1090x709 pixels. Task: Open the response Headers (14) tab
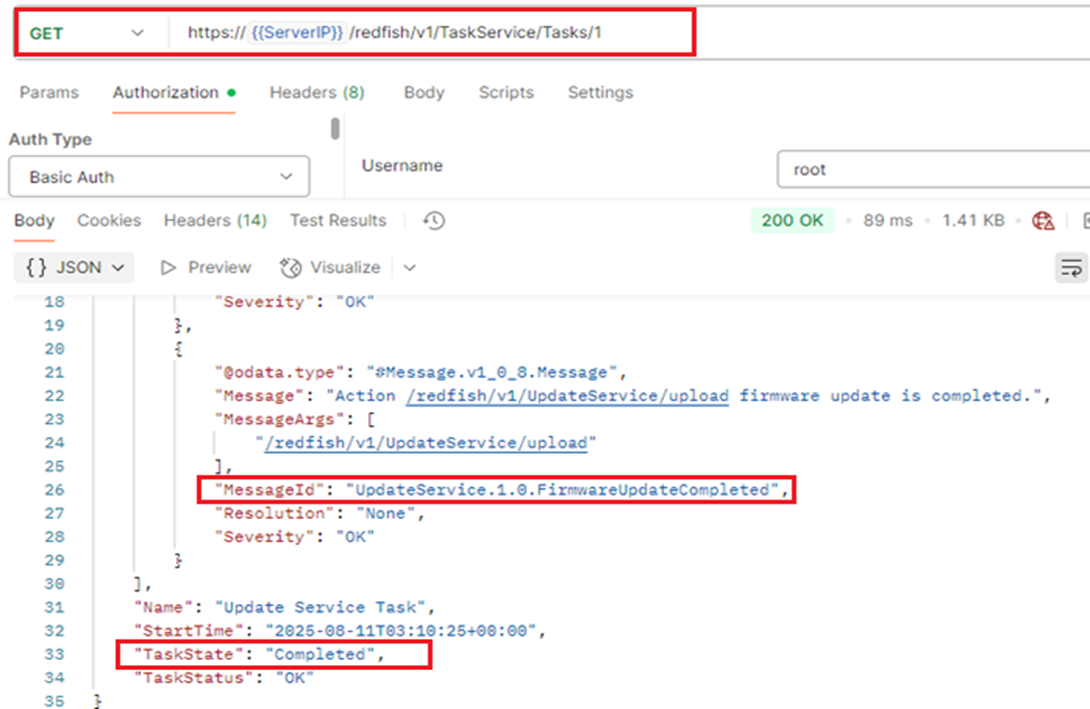[x=215, y=220]
